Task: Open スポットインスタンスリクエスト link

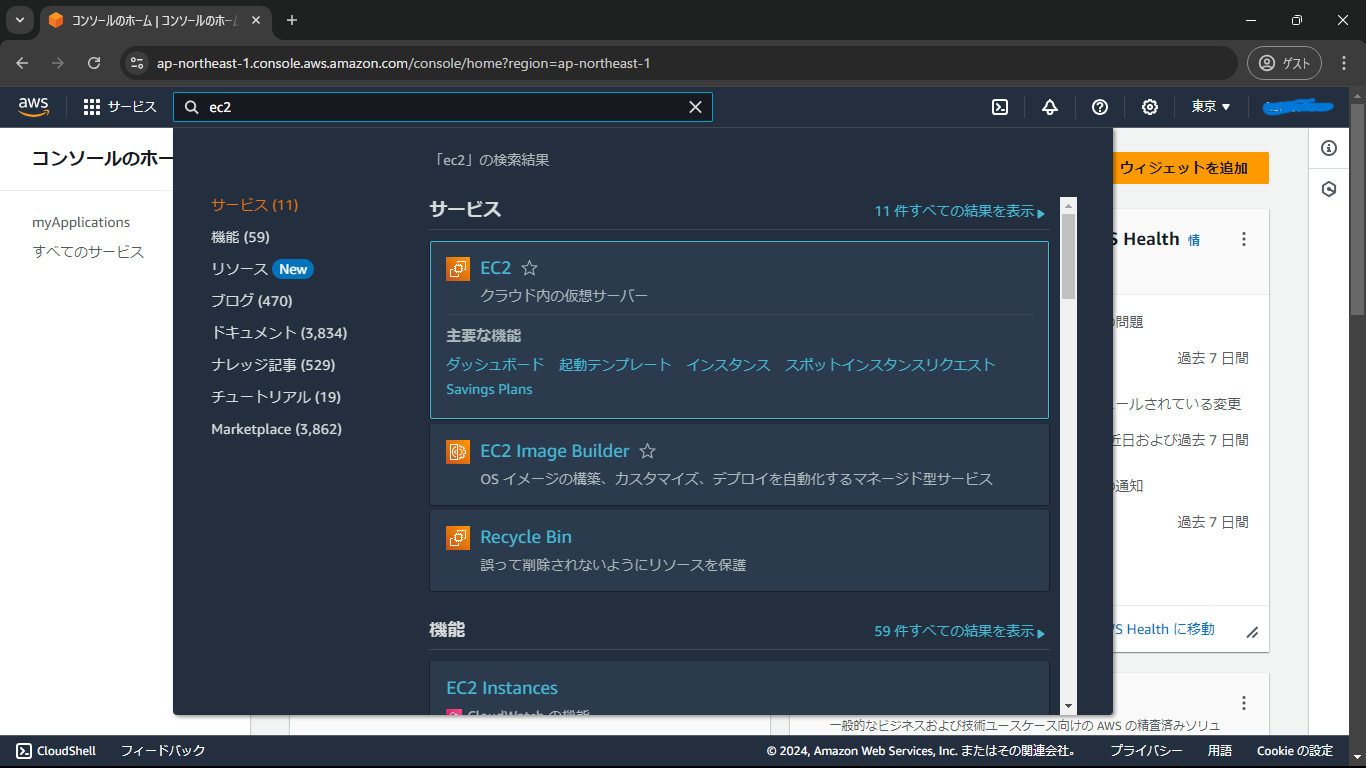Action: tap(890, 364)
